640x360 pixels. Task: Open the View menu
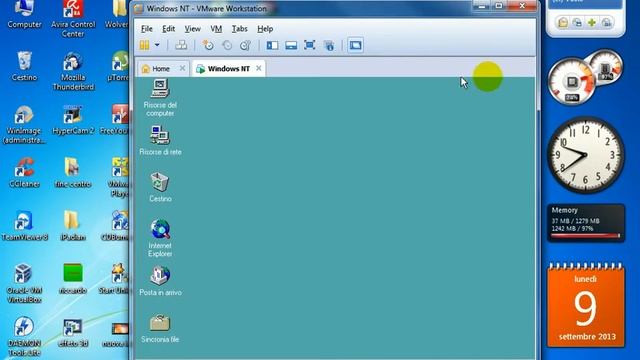[192, 29]
